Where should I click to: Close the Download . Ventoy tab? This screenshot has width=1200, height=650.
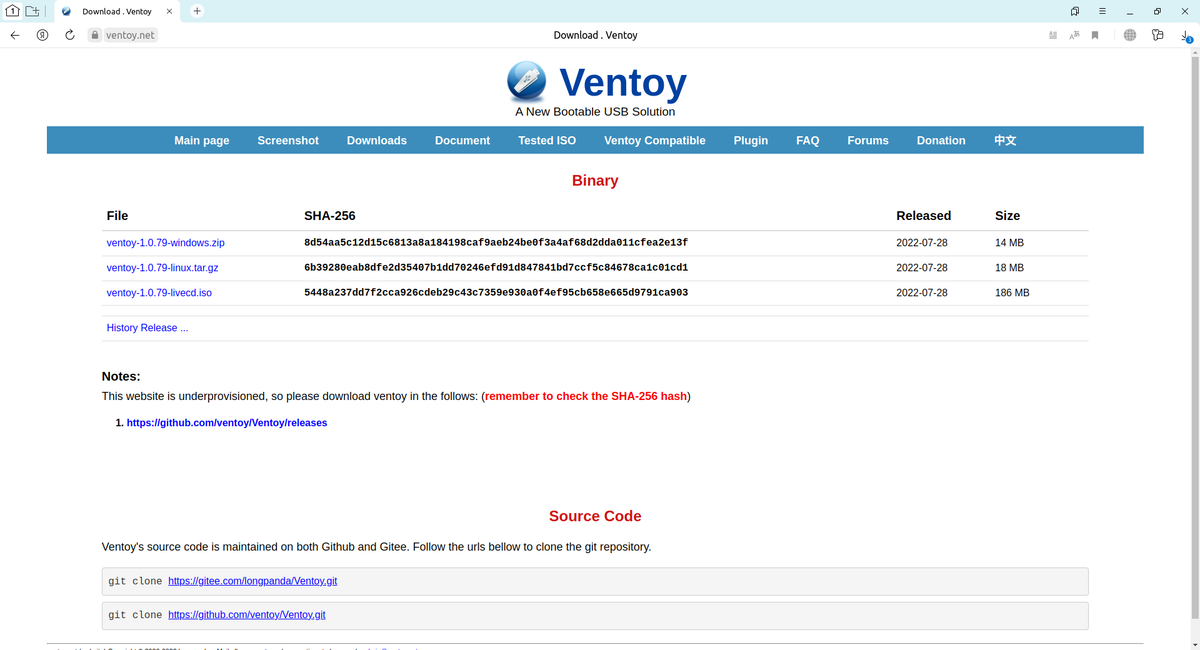click(168, 11)
